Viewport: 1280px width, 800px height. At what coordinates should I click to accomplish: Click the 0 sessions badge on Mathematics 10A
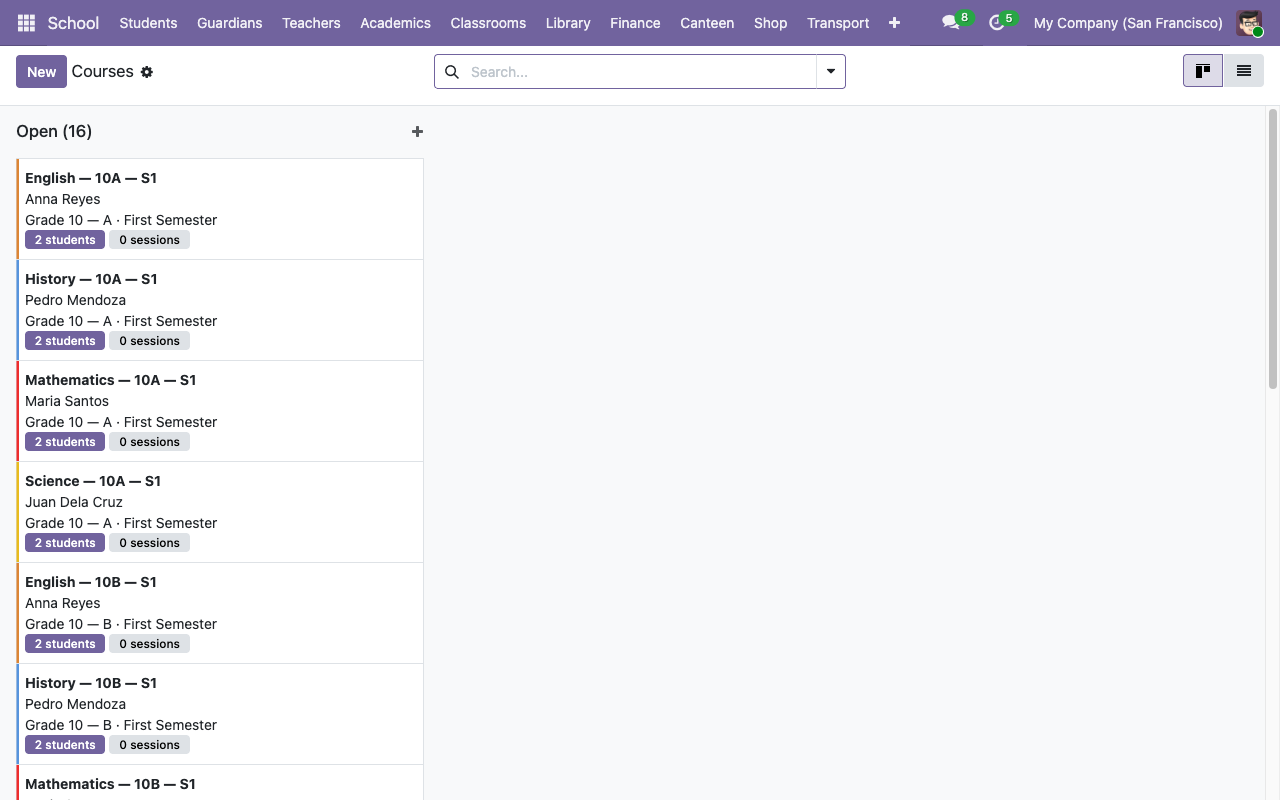[150, 442]
